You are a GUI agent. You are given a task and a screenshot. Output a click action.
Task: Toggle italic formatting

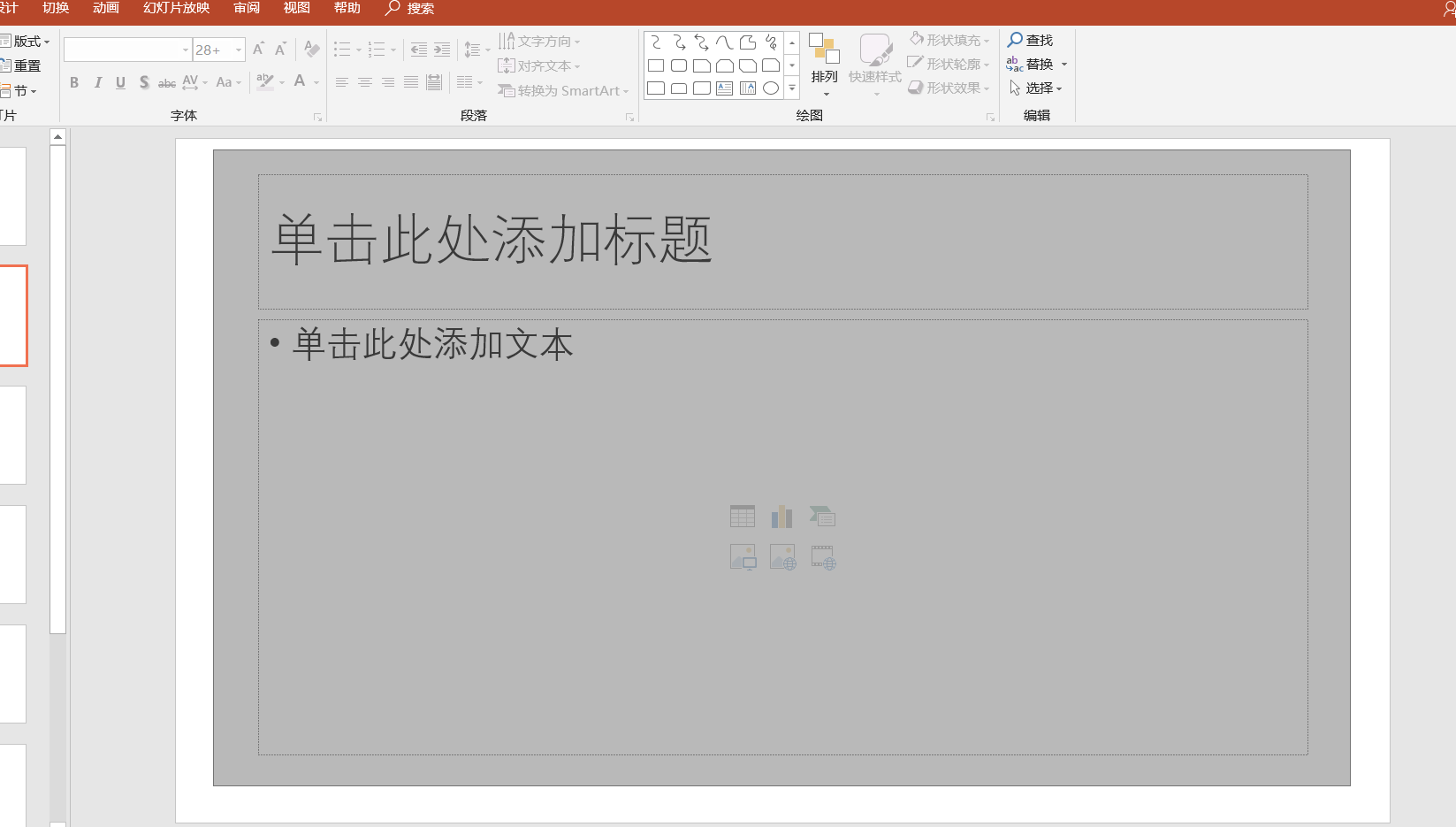tap(97, 82)
